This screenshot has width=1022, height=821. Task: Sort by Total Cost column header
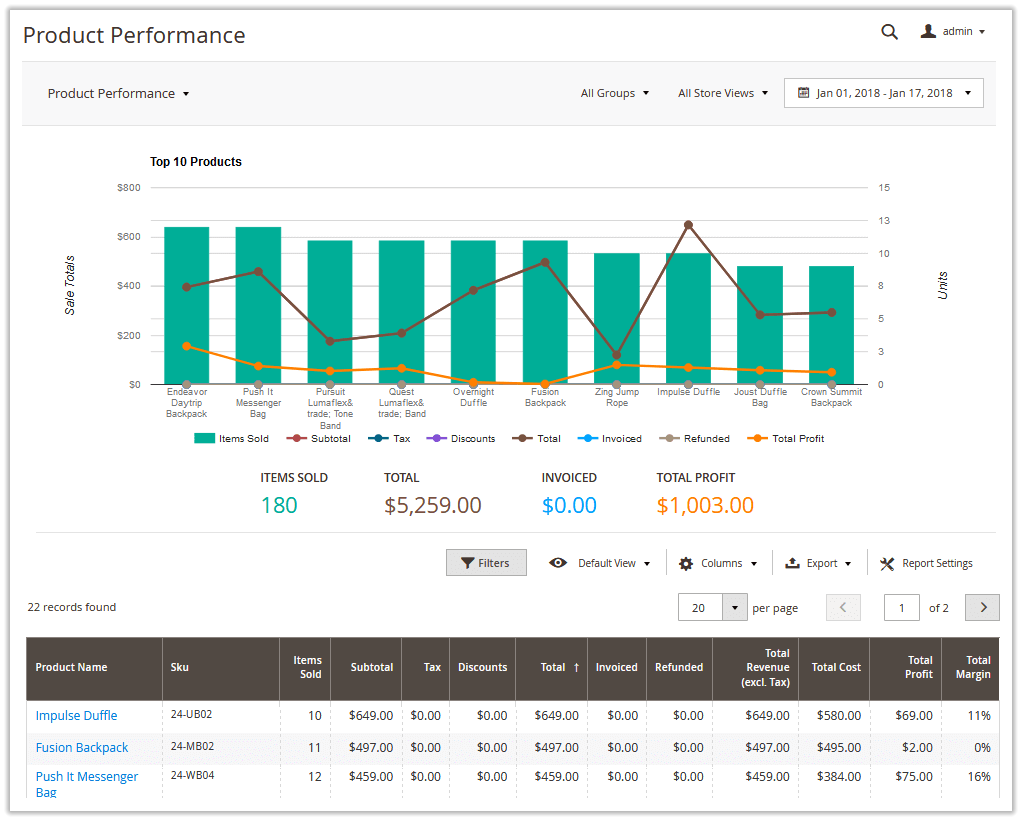tap(835, 668)
